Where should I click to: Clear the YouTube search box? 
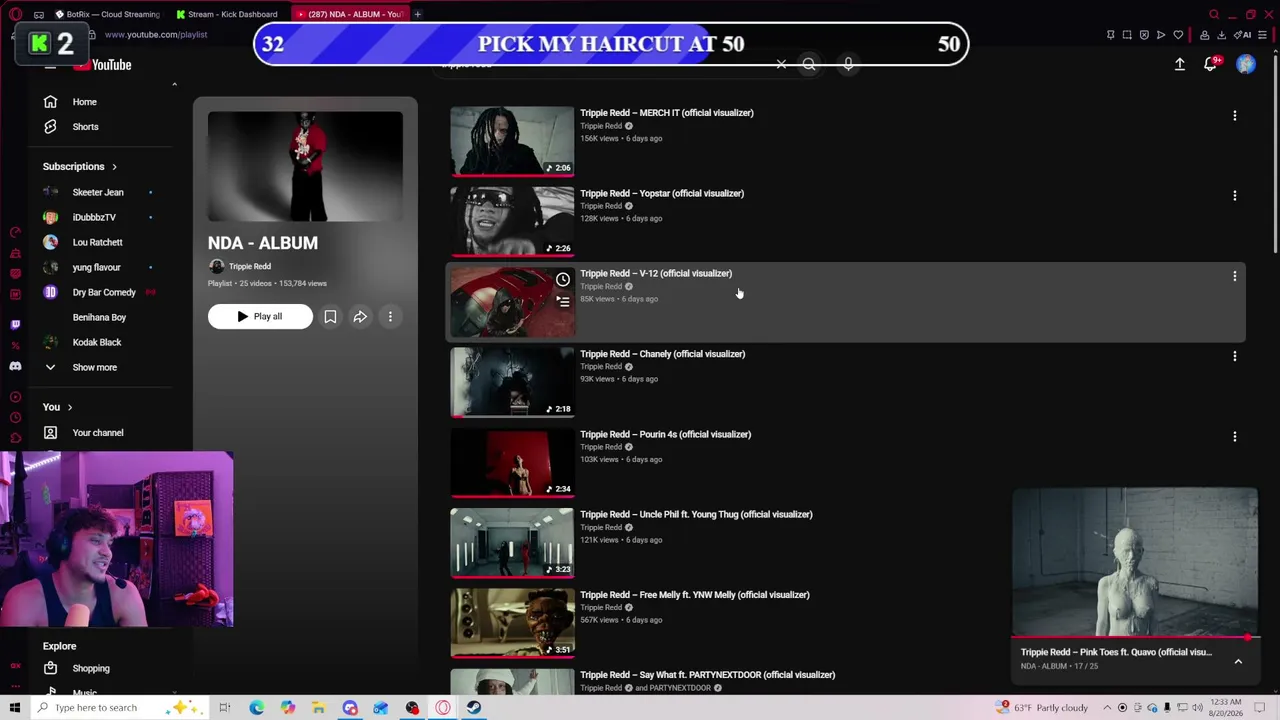coord(781,65)
